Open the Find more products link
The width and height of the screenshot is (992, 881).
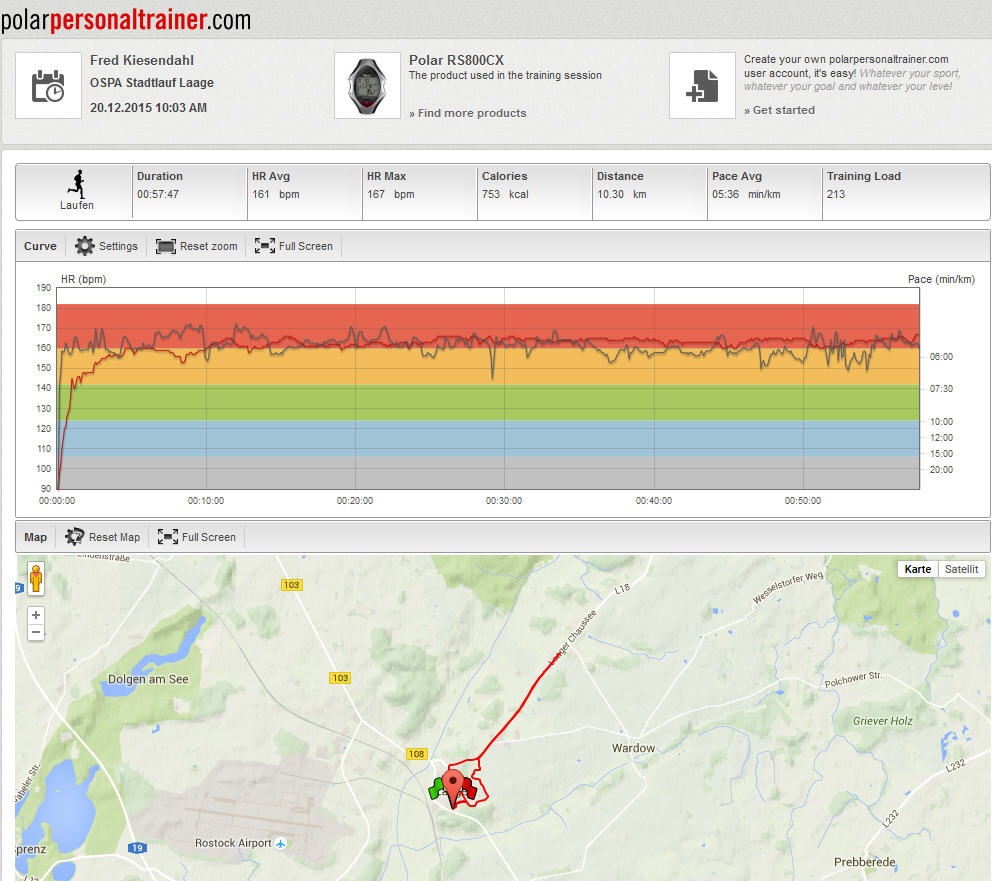tap(468, 113)
